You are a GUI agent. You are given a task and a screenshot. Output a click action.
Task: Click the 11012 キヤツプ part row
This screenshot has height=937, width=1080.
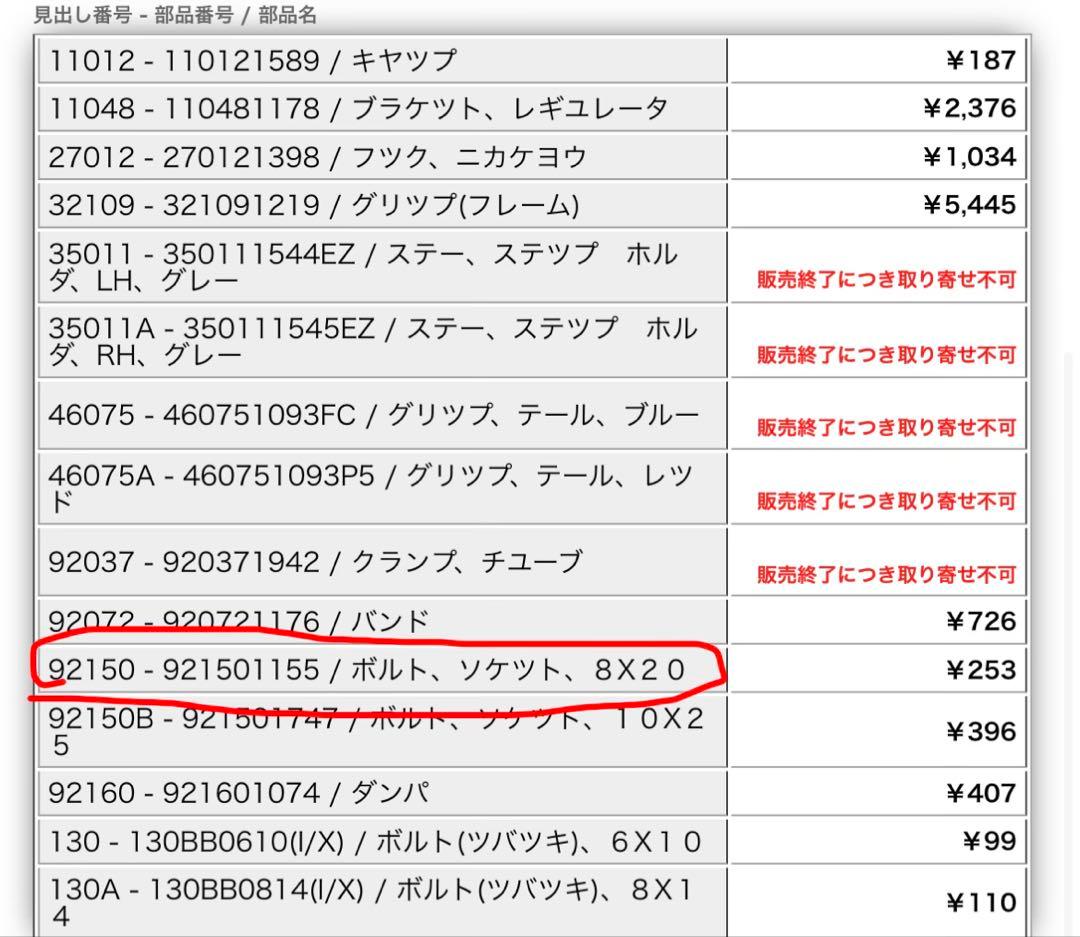[382, 61]
